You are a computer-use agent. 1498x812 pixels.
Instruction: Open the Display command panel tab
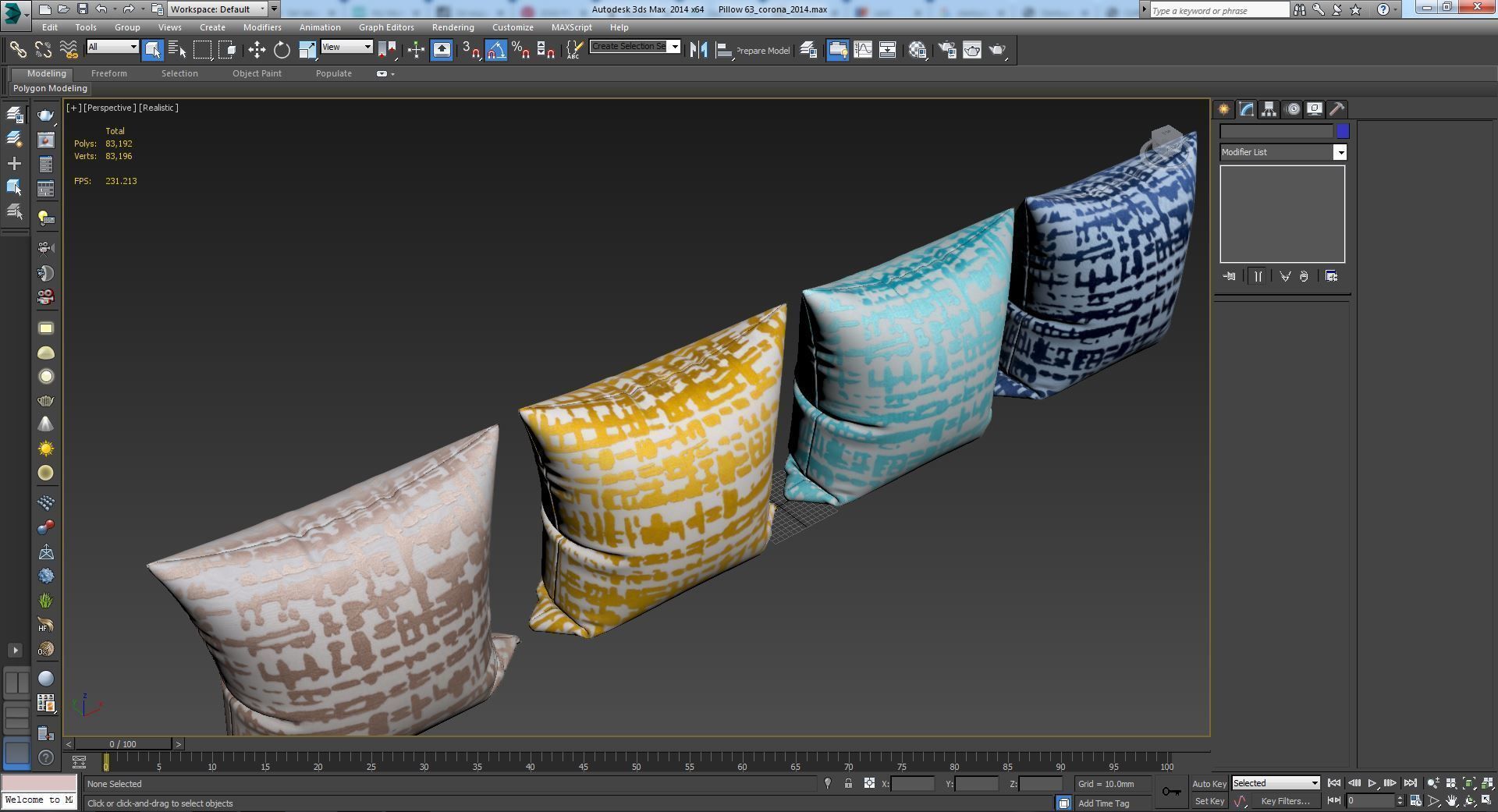pos(1315,109)
